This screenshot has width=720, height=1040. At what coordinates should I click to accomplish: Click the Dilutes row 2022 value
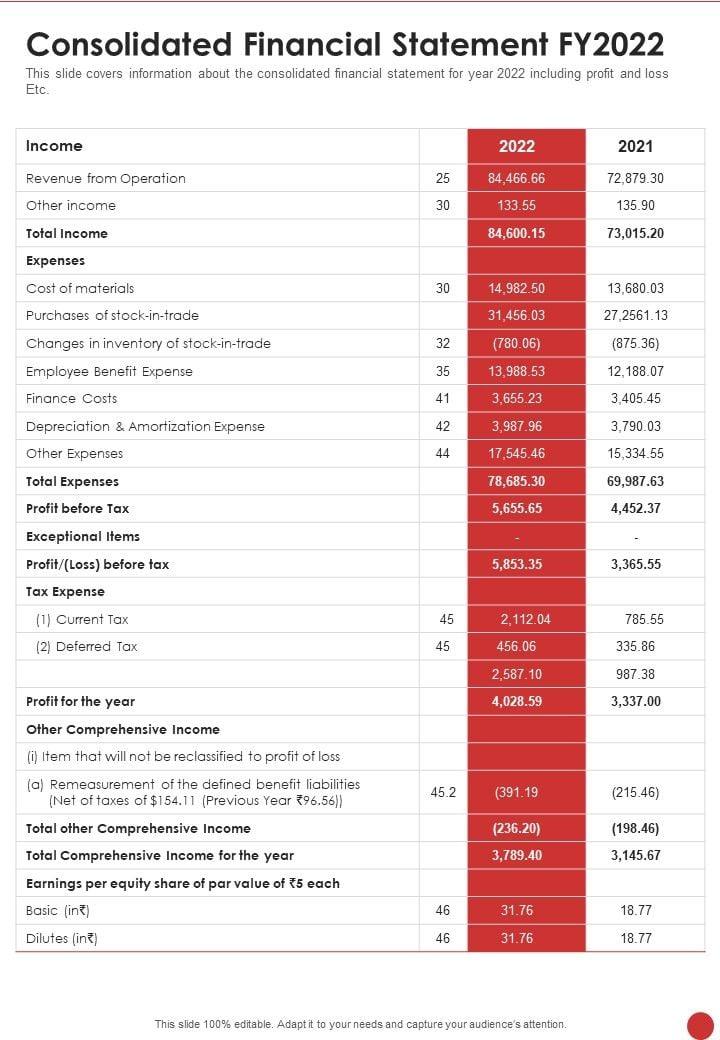517,938
